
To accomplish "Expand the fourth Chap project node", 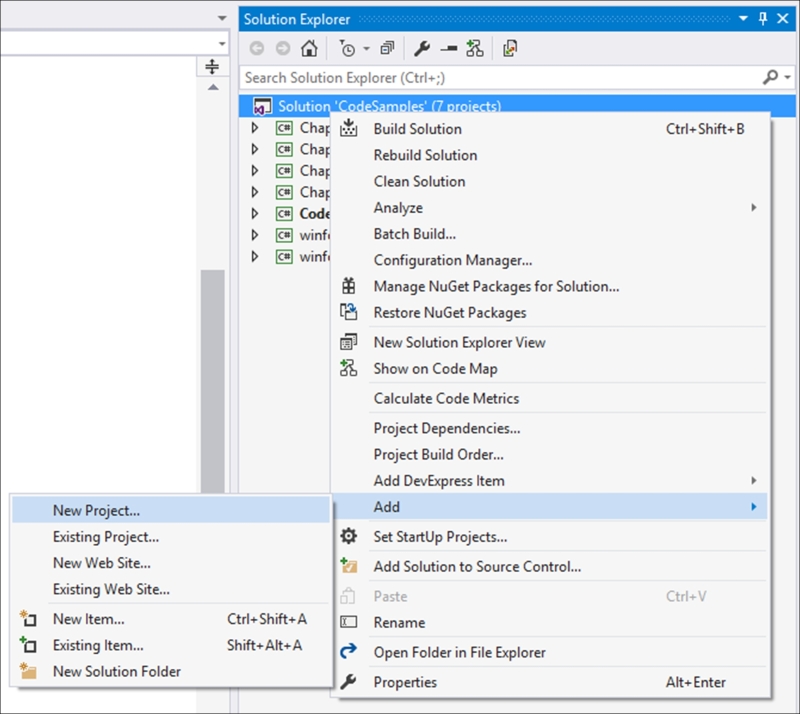I will [x=255, y=192].
